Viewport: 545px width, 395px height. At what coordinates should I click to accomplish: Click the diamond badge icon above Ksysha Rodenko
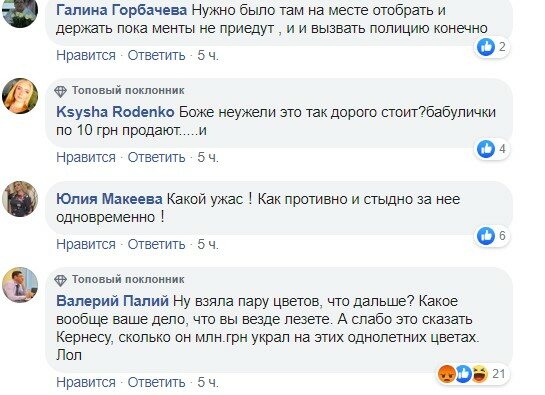click(x=60, y=91)
